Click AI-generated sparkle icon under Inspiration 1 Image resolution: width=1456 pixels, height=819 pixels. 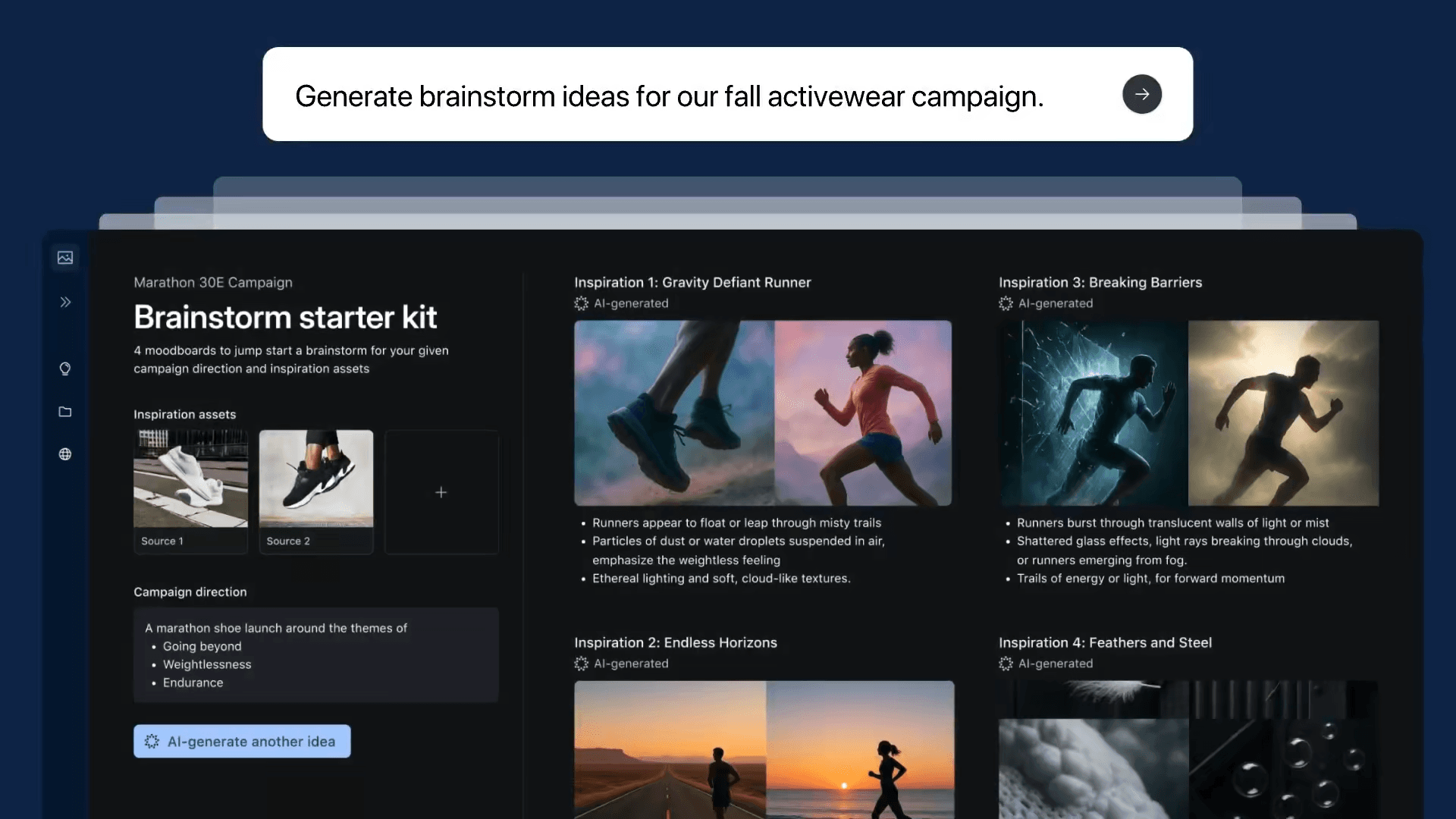(x=582, y=303)
